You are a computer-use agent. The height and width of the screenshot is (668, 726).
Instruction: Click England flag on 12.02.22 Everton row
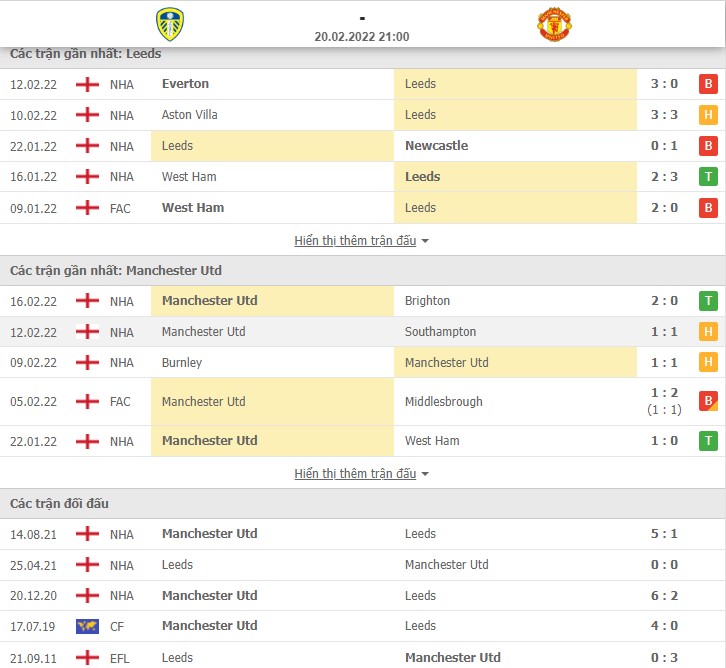88,85
